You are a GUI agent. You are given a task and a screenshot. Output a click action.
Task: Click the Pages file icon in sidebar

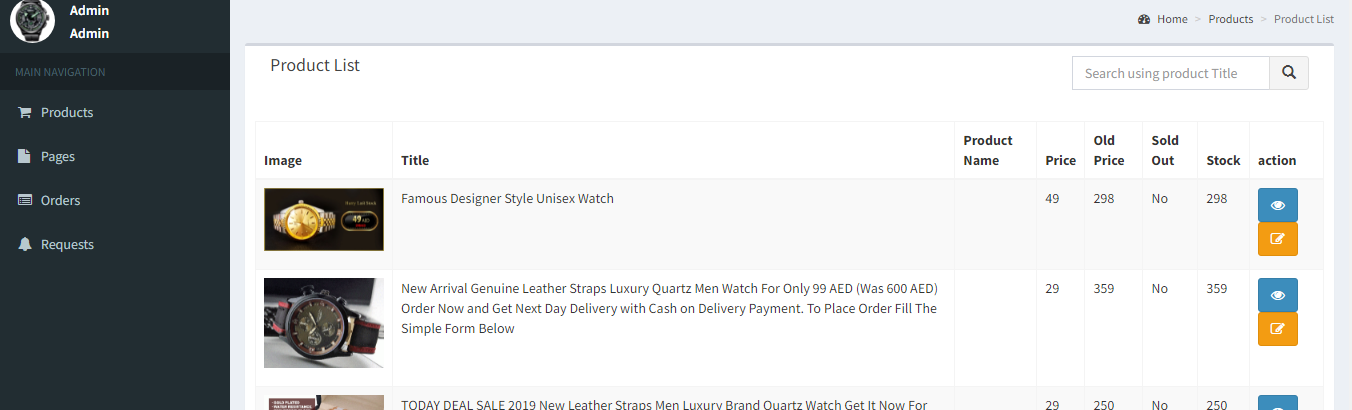(25, 157)
